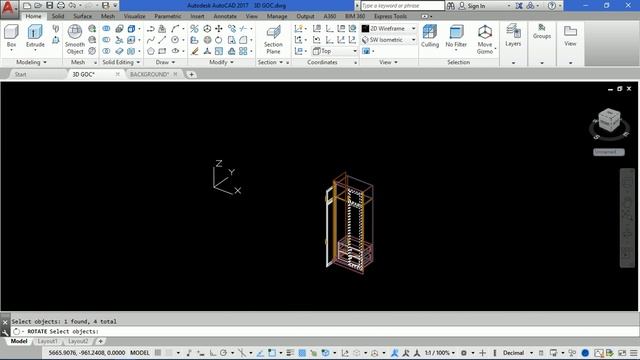This screenshot has width=640, height=360.
Task: Open the 1:1 / 100% annotation scale dropdown
Action: 440,353
